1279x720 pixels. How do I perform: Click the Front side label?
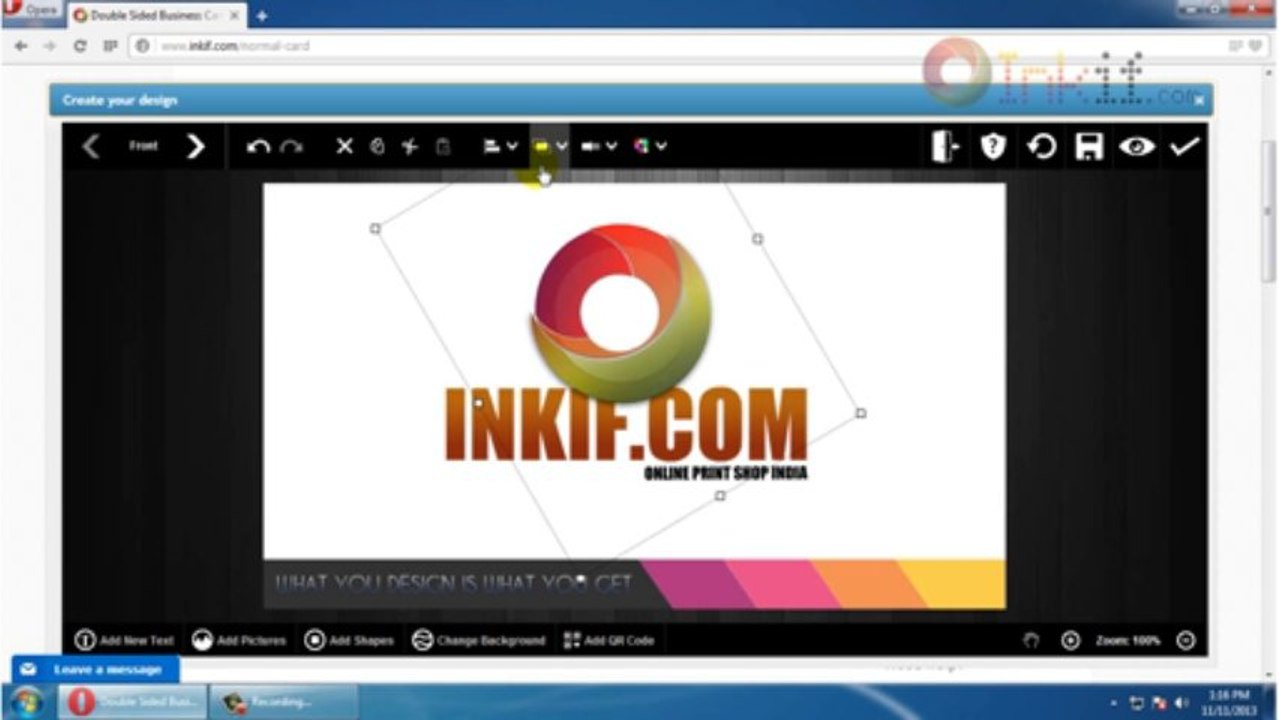point(143,146)
